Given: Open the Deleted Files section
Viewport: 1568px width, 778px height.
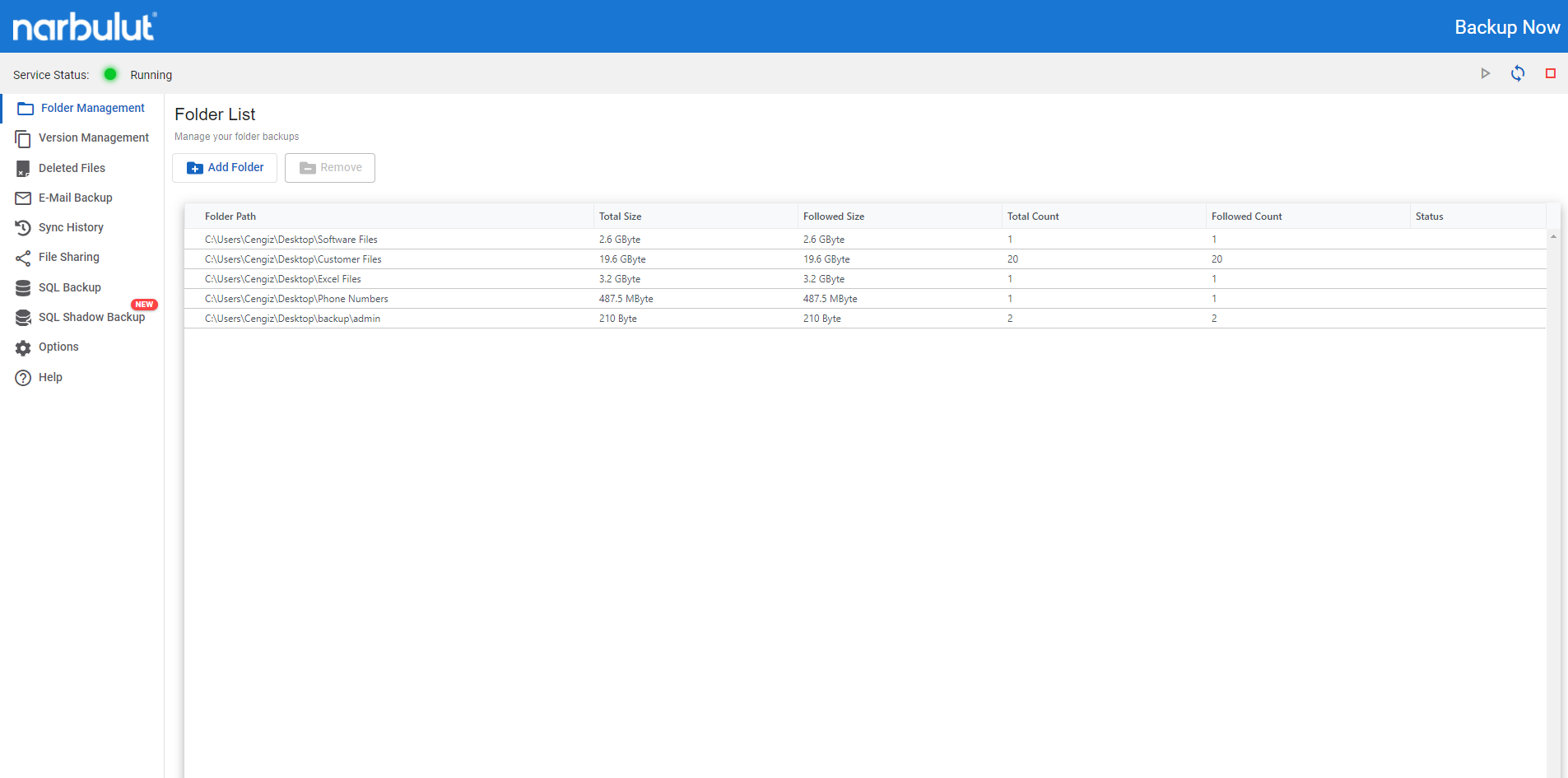Looking at the screenshot, I should point(72,168).
